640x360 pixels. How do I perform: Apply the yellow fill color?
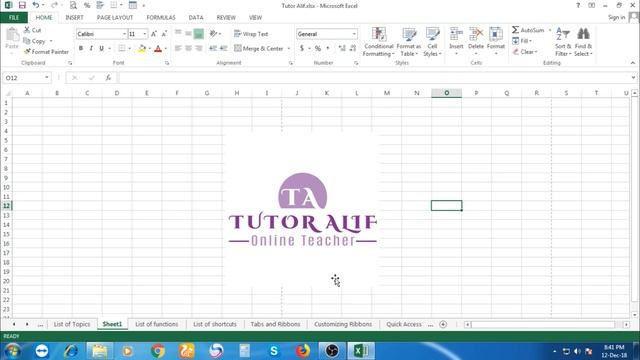(142, 48)
